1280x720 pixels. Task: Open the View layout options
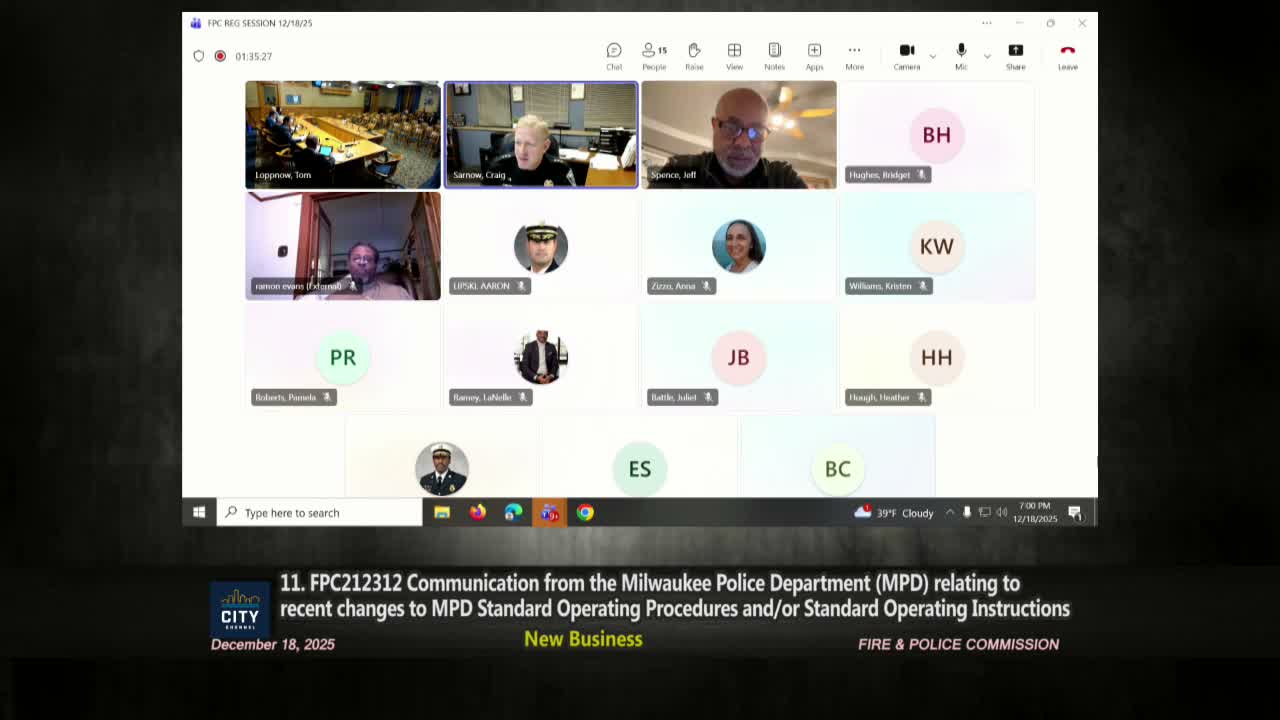pyautogui.click(x=734, y=56)
